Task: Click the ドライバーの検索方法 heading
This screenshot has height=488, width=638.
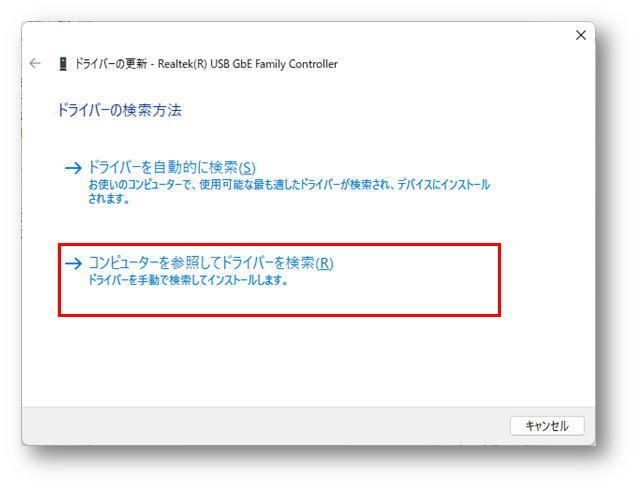Action: coord(119,110)
